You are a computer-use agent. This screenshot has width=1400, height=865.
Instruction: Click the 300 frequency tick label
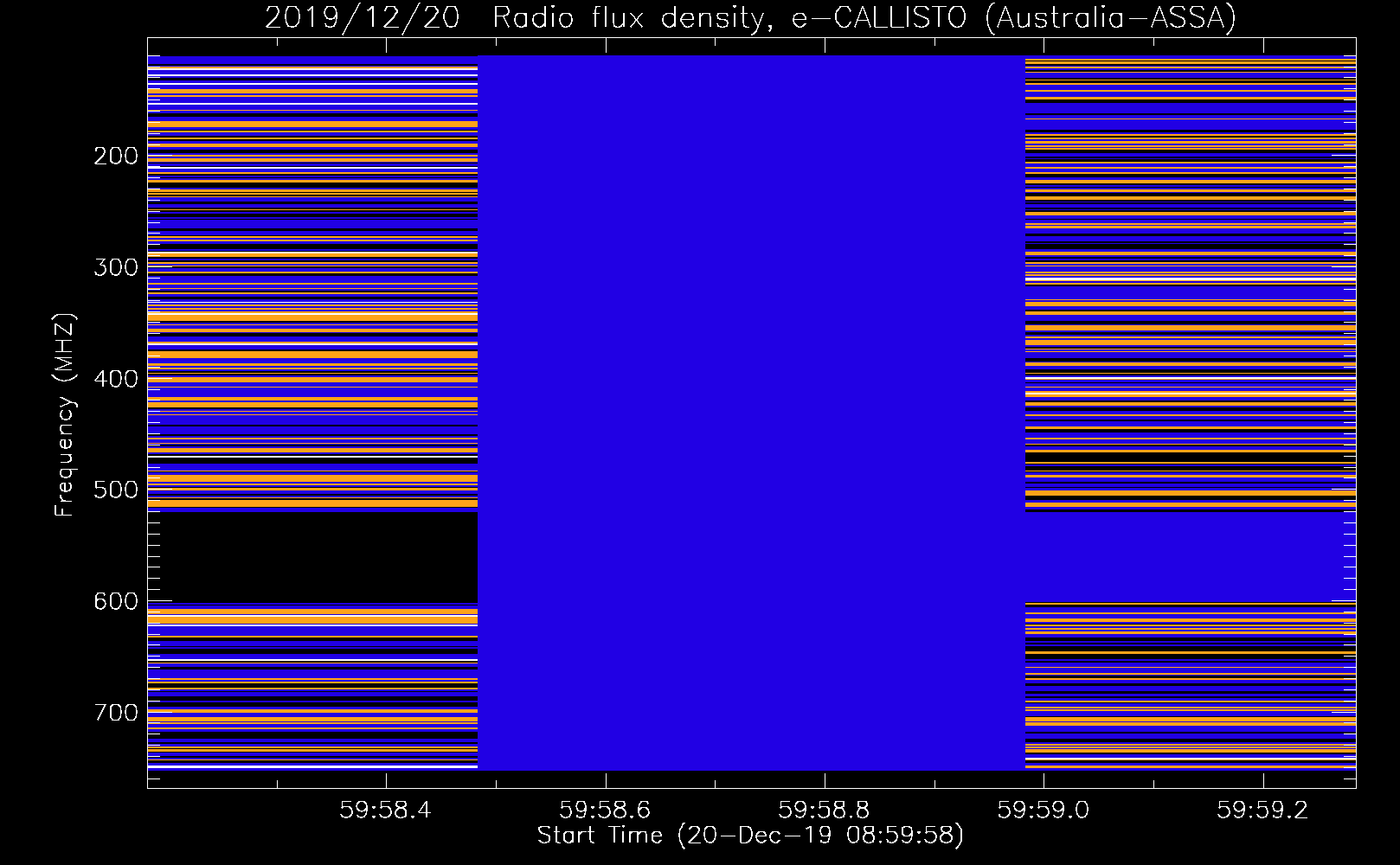(116, 267)
